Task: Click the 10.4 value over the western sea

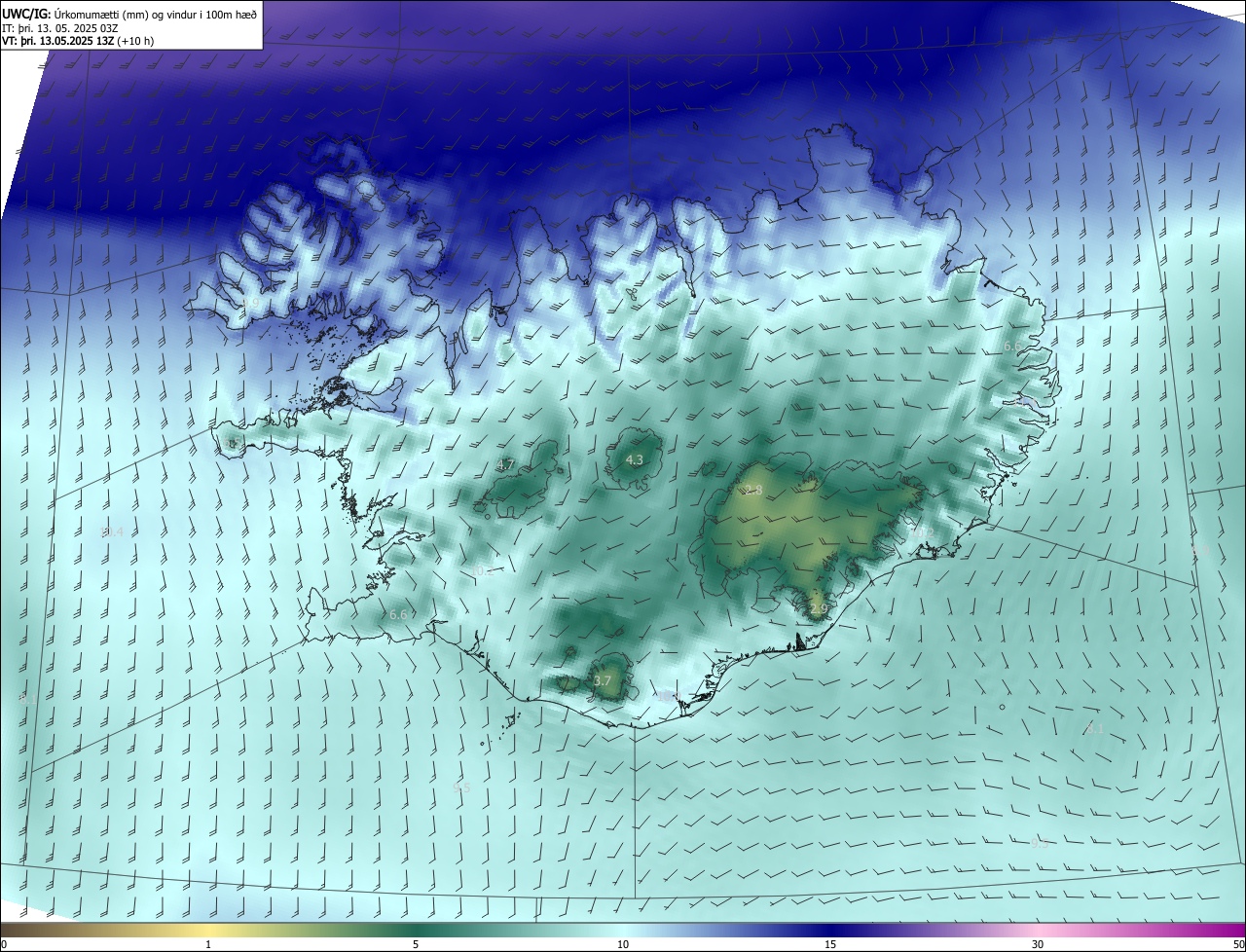Action: pyautogui.click(x=112, y=531)
